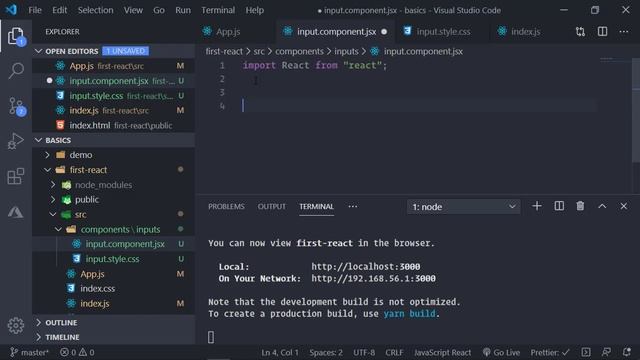The height and width of the screenshot is (360, 640).
Task: Open the View menu
Action: tap(133, 10)
